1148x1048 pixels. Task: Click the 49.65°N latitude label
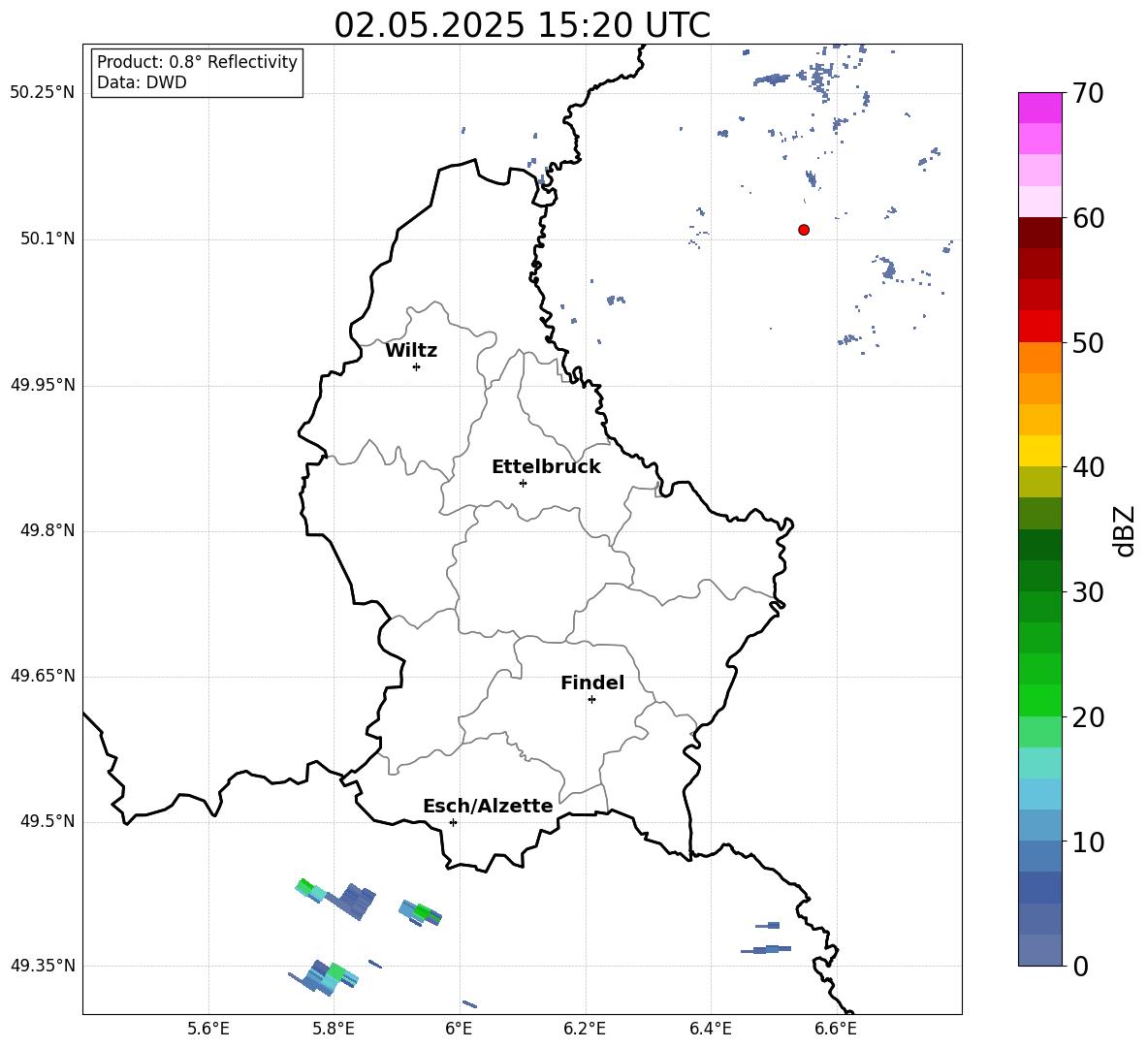click(x=43, y=676)
